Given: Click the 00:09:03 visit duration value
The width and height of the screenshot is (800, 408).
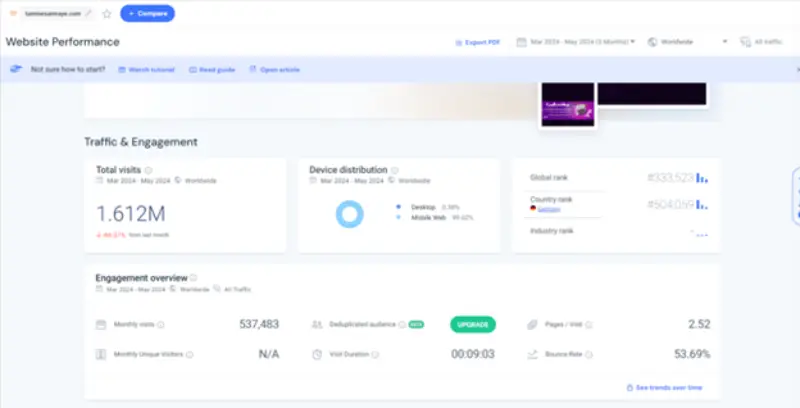Looking at the screenshot, I should (x=473, y=354).
